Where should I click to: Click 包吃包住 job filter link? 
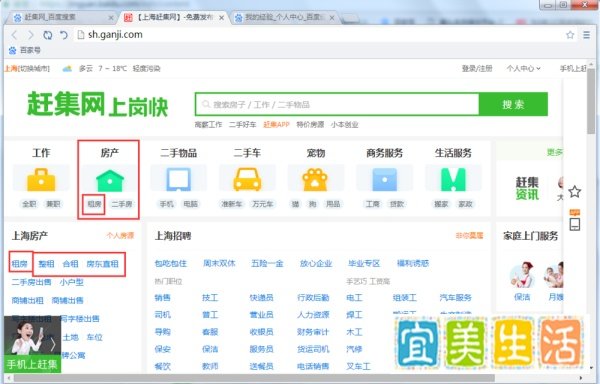[171, 263]
